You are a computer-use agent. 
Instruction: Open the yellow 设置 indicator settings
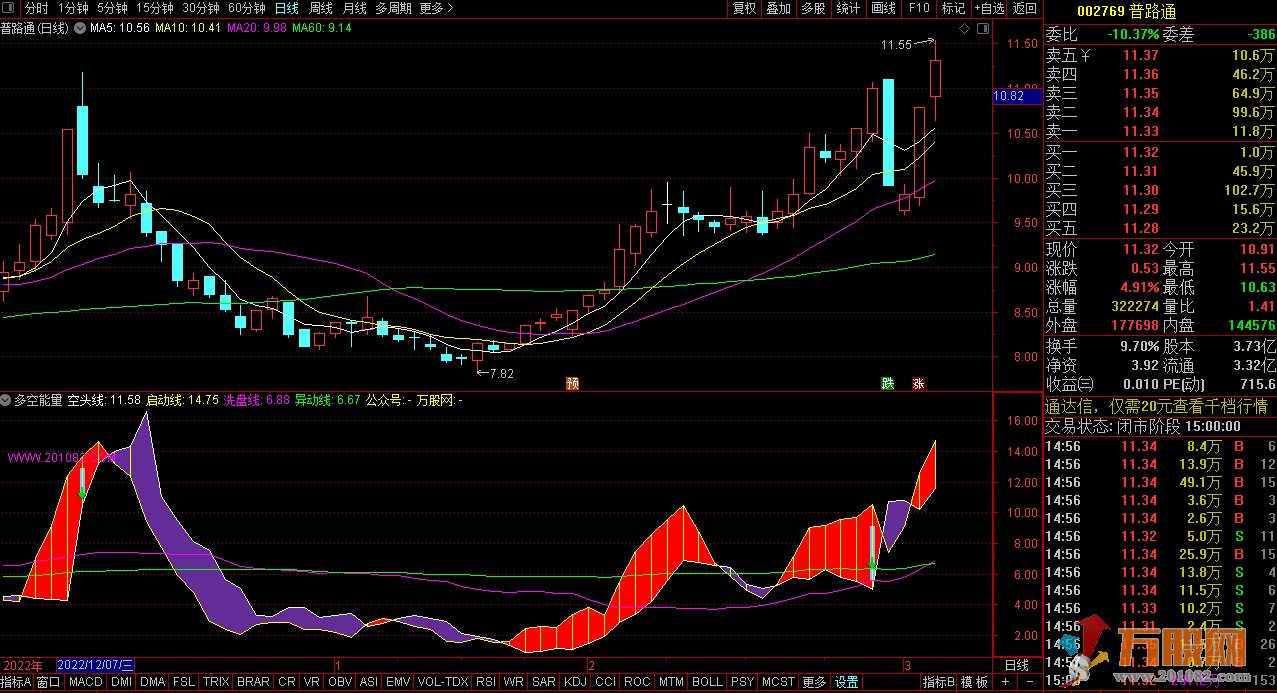[x=846, y=682]
